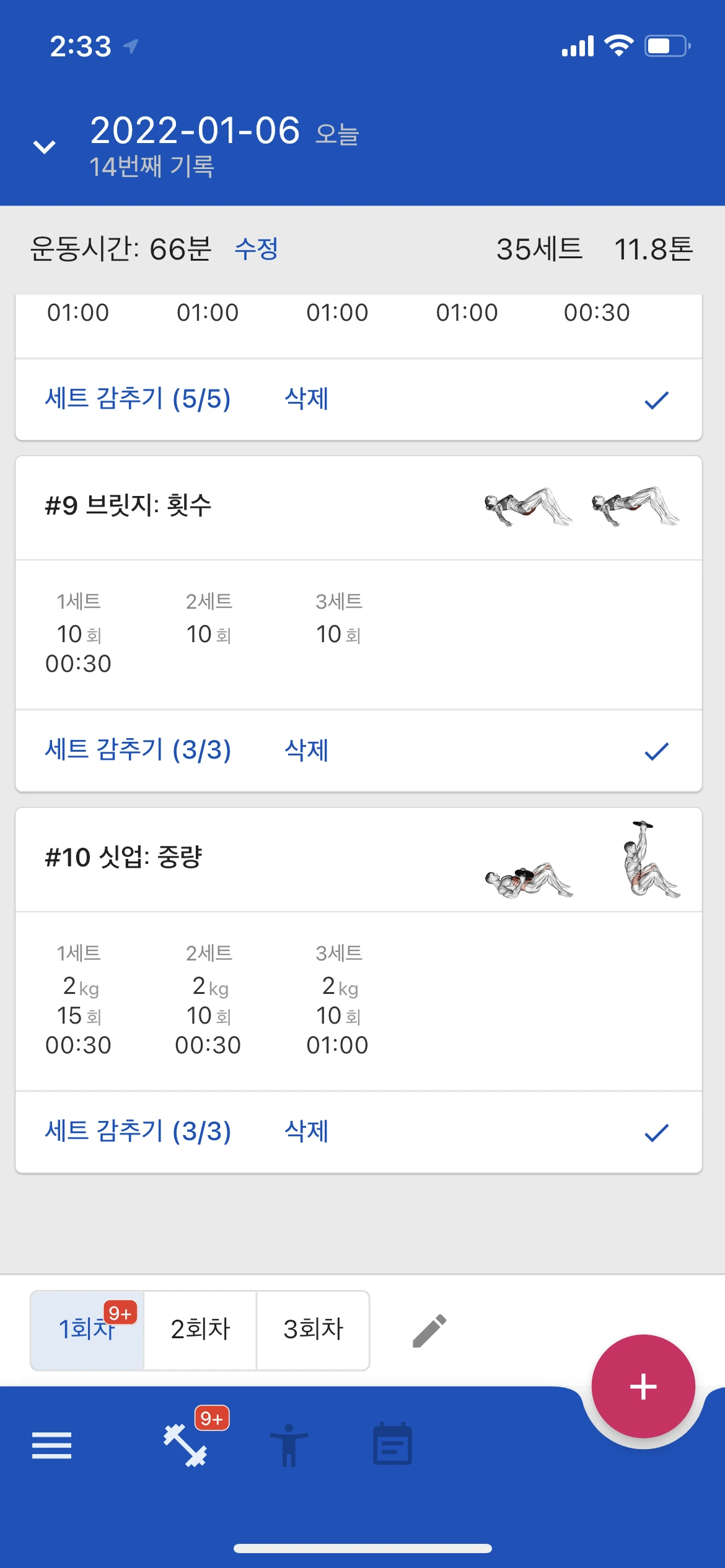725x1568 pixels.
Task: Tap the red plus add button
Action: (x=643, y=1387)
